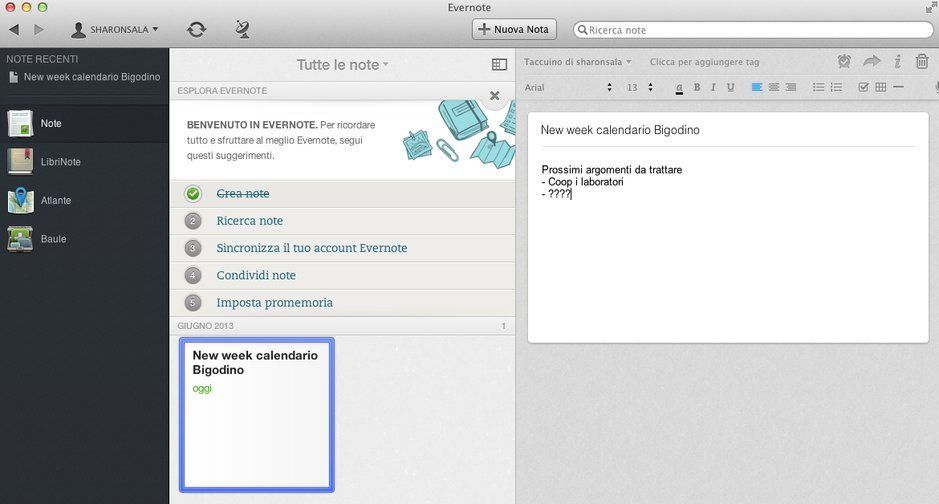Open the Arial font selector

(x=568, y=87)
